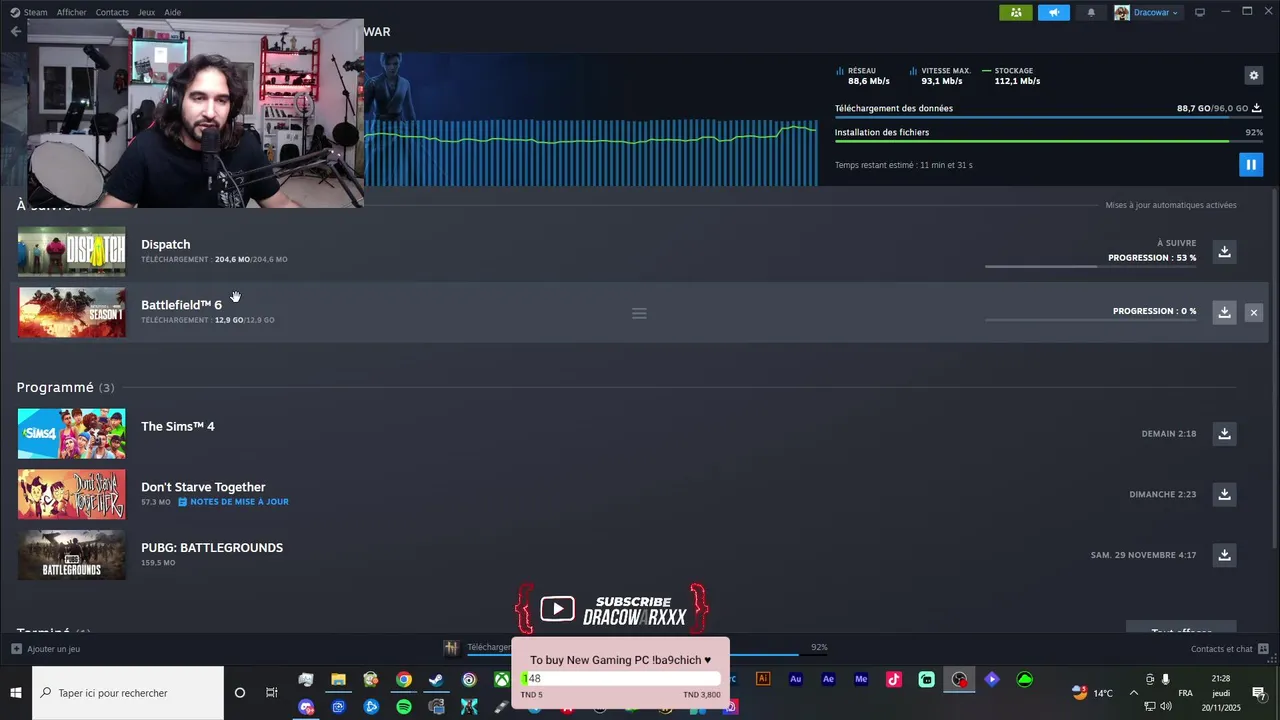Viewport: 1280px width, 720px height.
Task: Click Steam window vertical scrollbar
Action: pos(1274,367)
